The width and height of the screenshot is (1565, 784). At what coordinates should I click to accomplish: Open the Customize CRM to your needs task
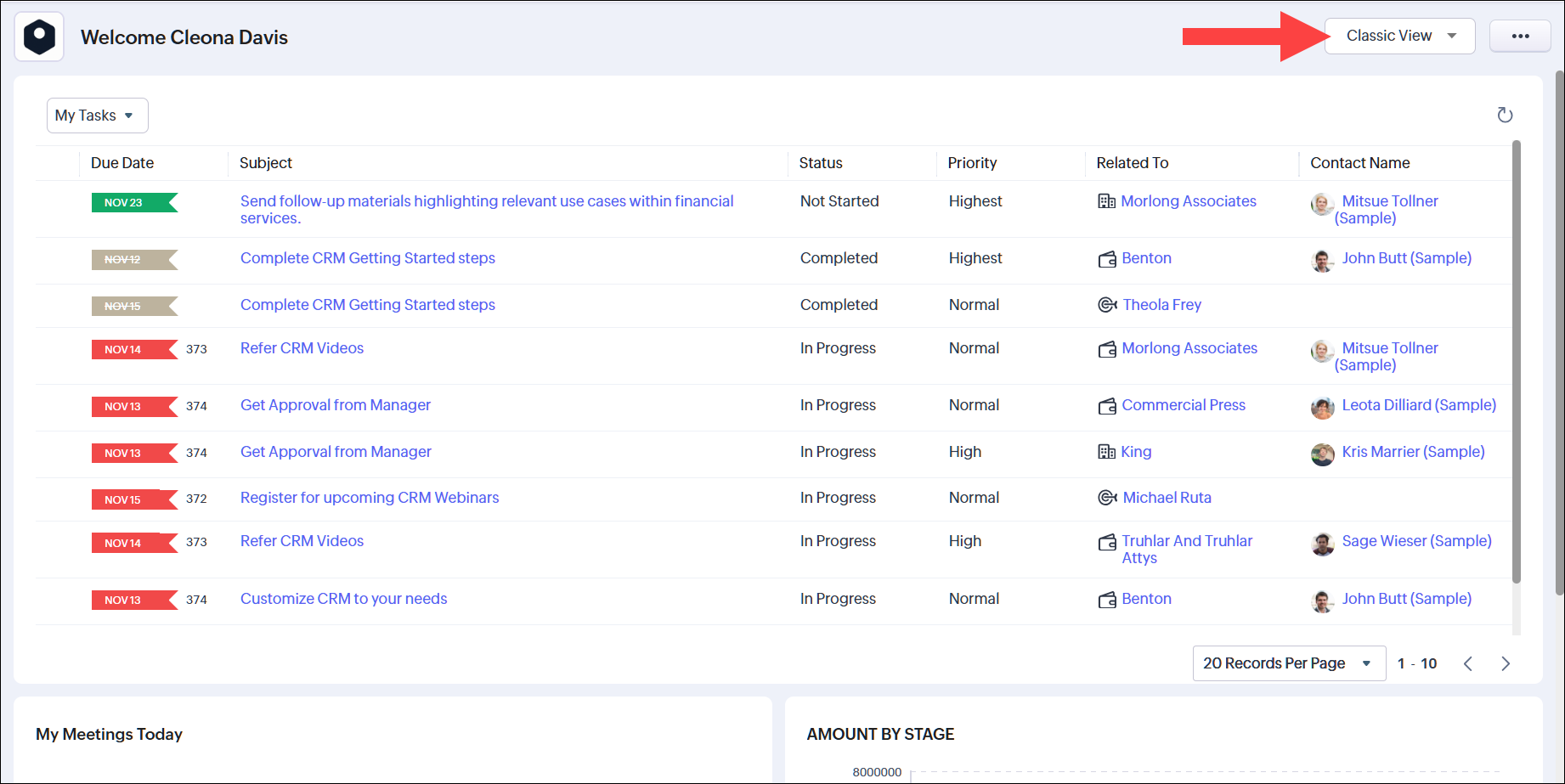coord(343,599)
